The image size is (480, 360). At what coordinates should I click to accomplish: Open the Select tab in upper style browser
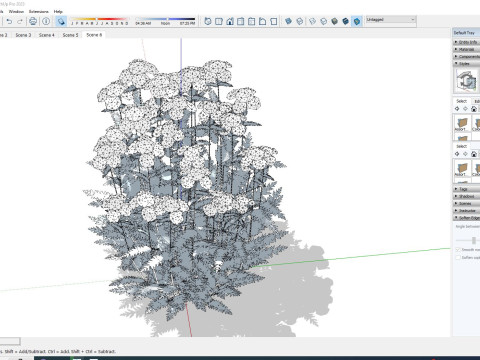[461, 101]
